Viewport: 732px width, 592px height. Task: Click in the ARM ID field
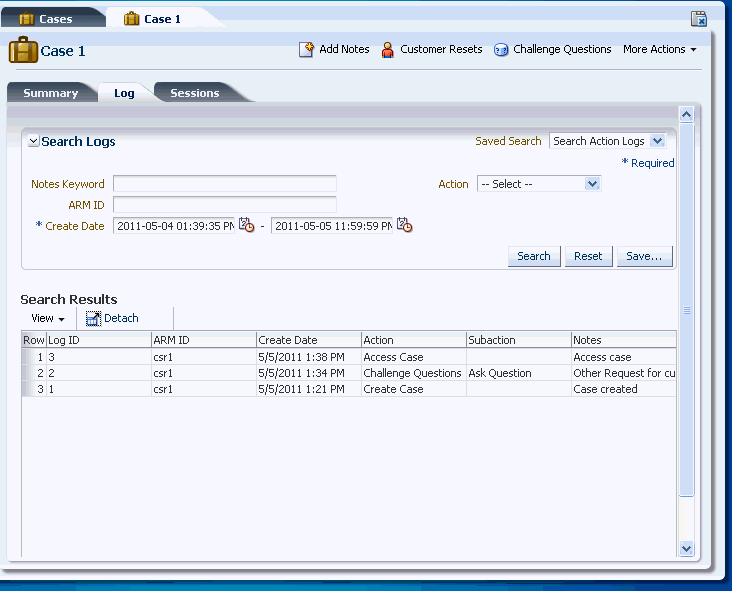tap(225, 204)
